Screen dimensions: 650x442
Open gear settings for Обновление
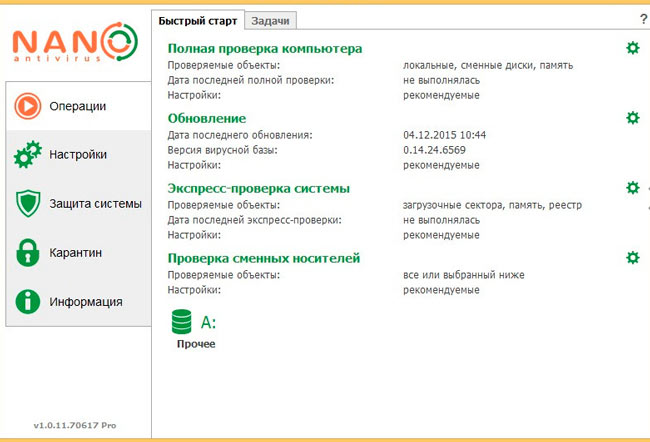coord(633,118)
